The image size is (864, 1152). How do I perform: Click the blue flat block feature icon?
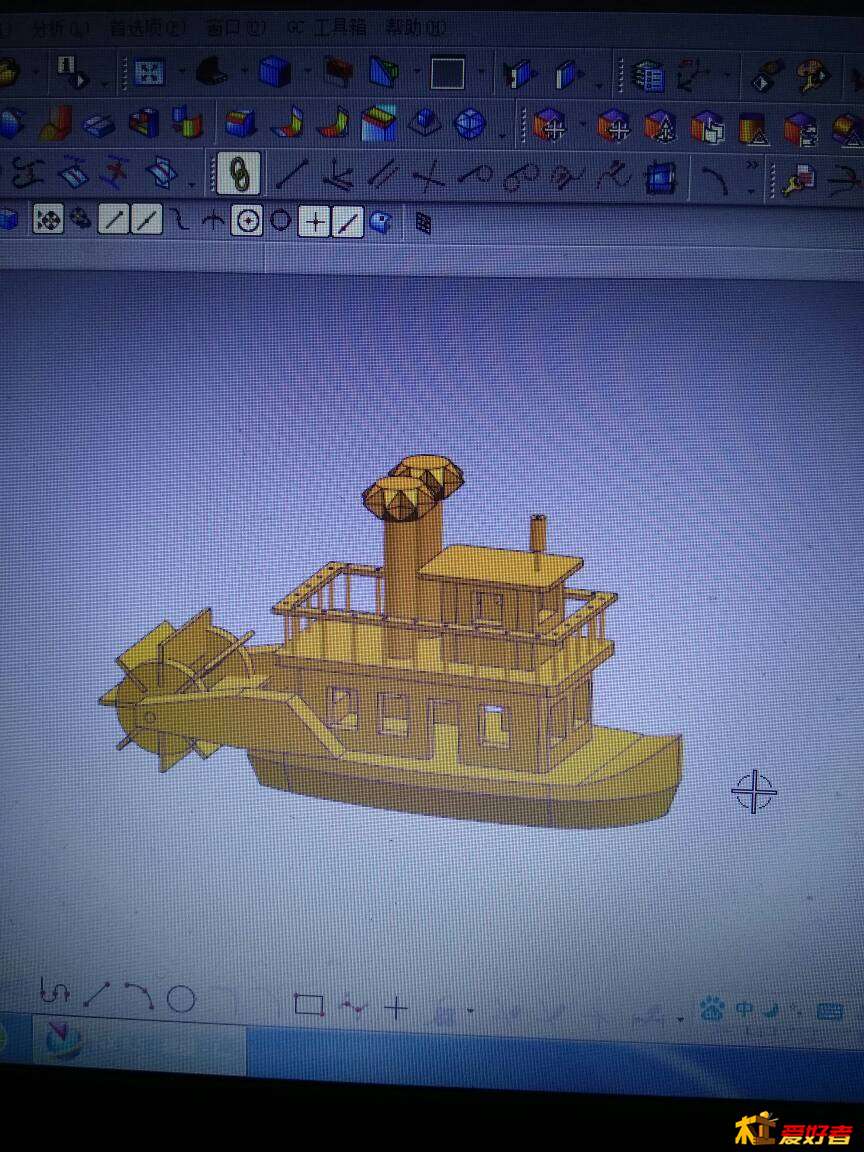click(x=99, y=124)
